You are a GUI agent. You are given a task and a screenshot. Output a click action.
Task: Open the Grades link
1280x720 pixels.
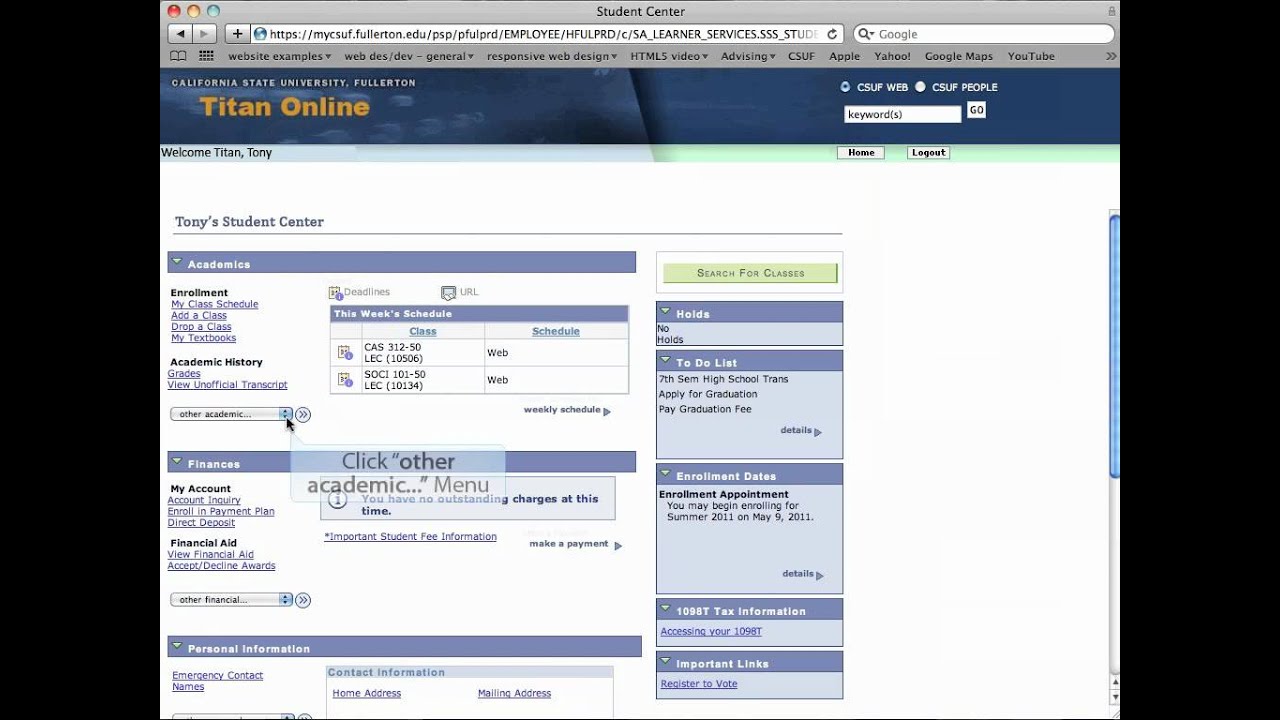click(x=184, y=374)
